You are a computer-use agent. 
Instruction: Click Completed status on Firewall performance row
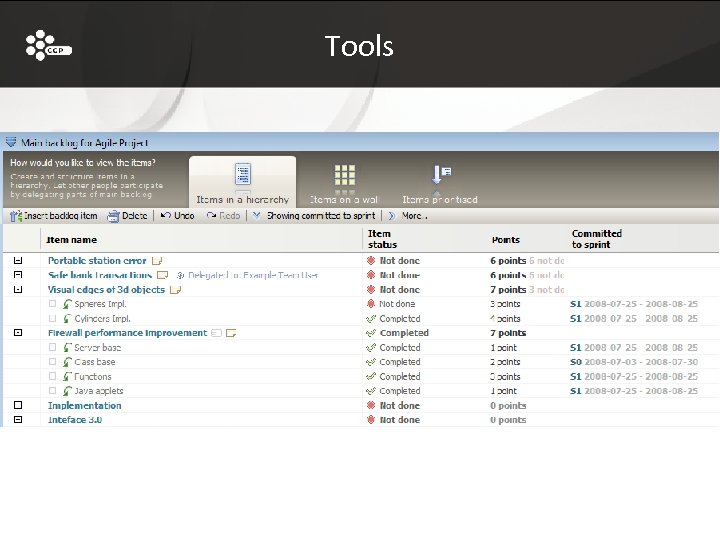point(404,333)
